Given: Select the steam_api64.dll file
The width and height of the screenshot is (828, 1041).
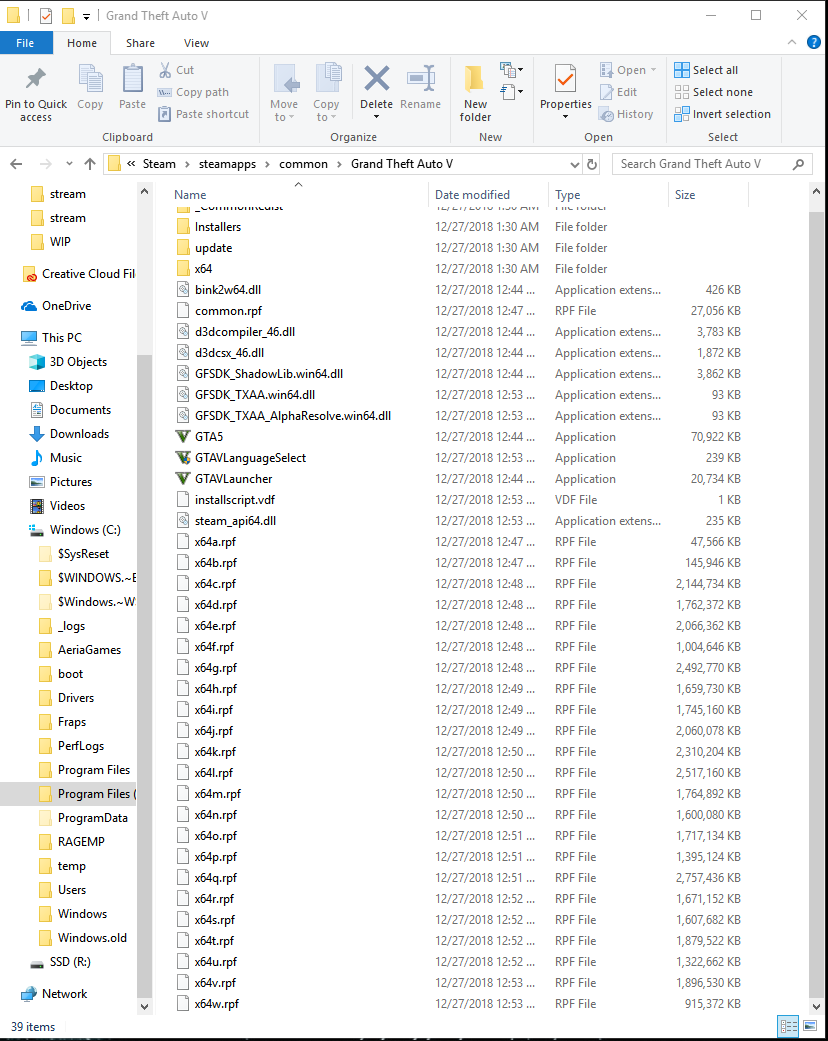Looking at the screenshot, I should (235, 521).
